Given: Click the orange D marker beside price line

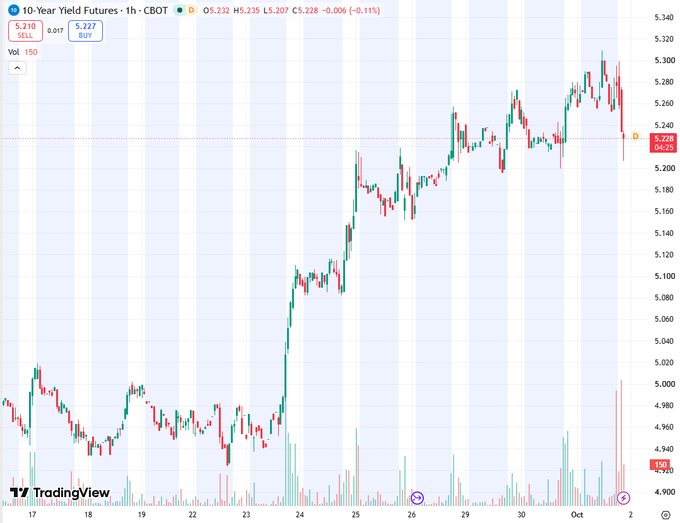Looking at the screenshot, I should click(635, 137).
